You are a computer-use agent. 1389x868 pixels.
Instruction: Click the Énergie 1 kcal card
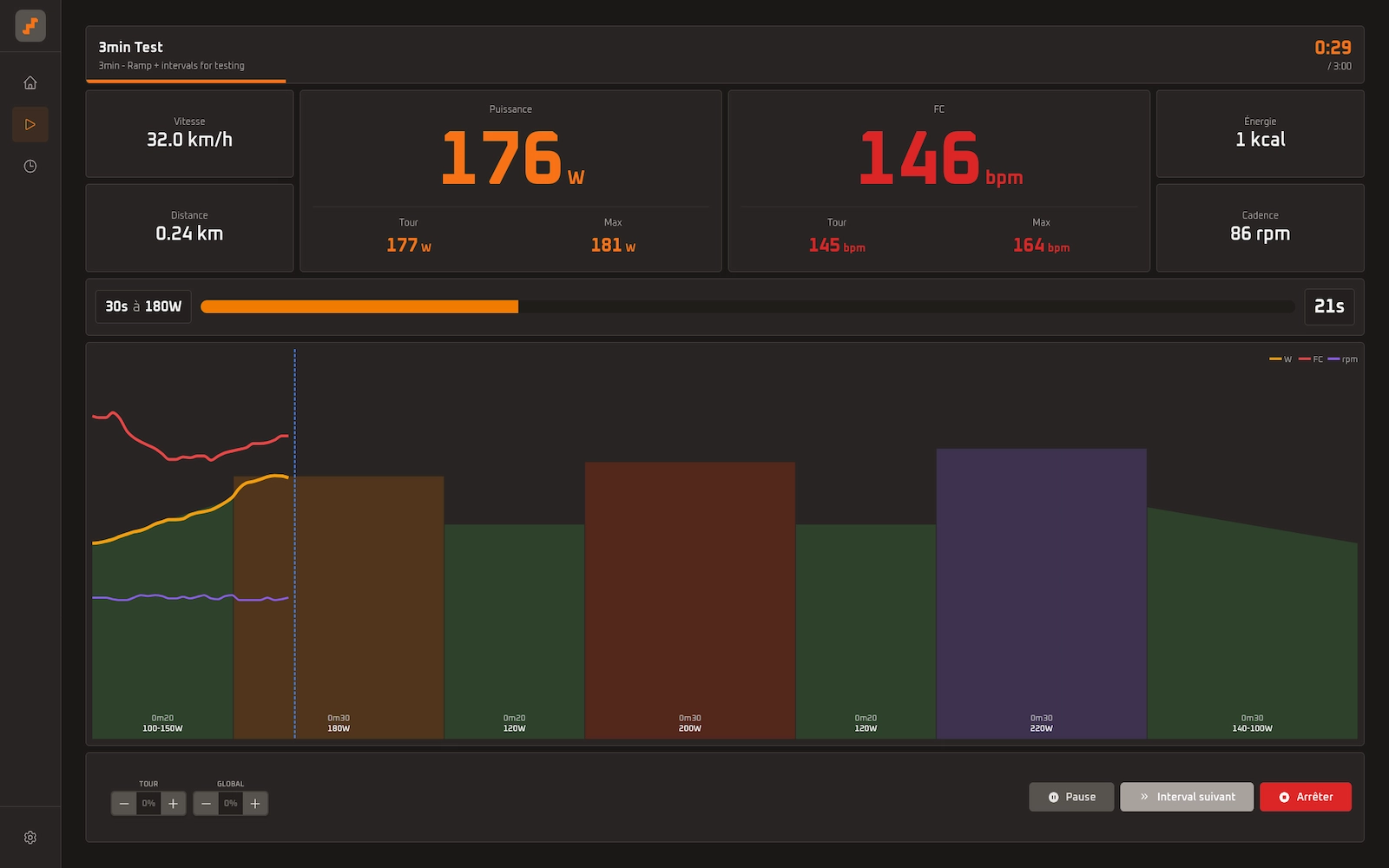point(1260,134)
